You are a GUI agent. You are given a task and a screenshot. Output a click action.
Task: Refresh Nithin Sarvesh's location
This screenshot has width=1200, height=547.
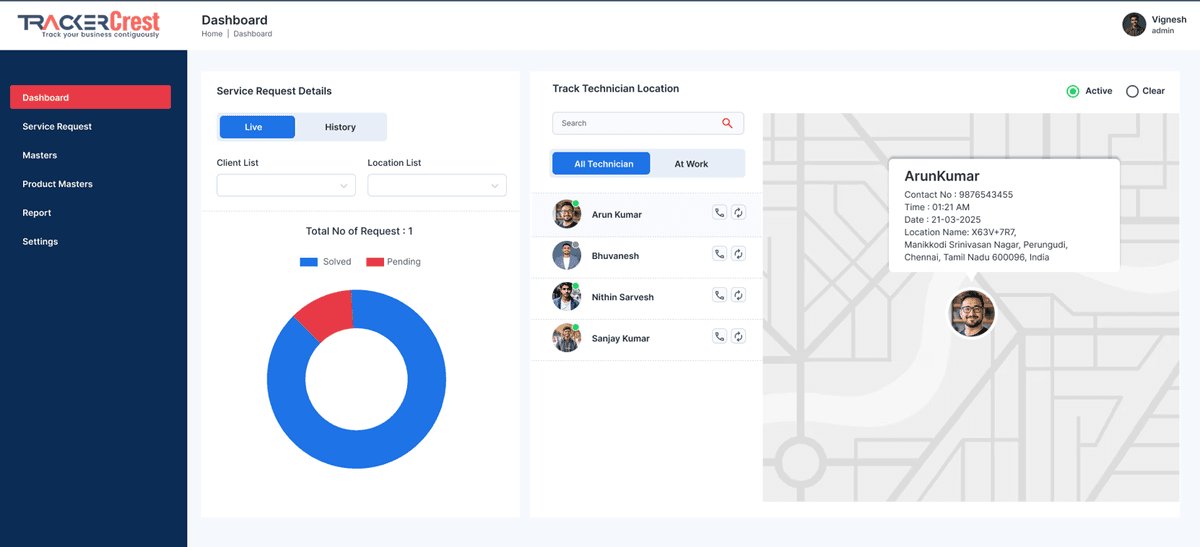tap(738, 295)
